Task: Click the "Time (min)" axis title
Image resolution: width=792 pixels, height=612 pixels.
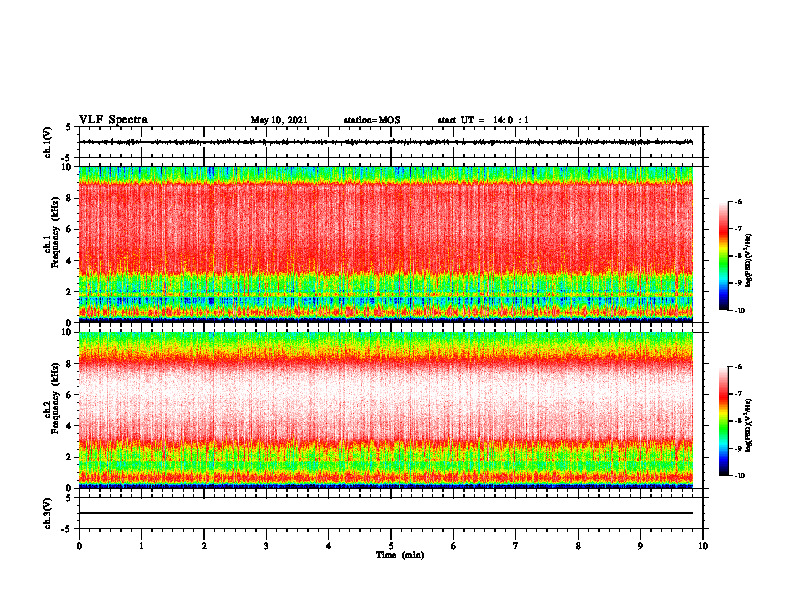Action: 400,555
